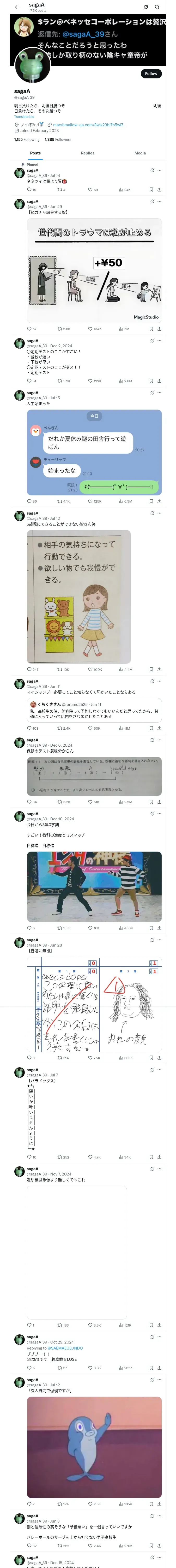Open search with the magnifier icon in header
Viewport: 176px width, 1568px height.
coord(157,7)
